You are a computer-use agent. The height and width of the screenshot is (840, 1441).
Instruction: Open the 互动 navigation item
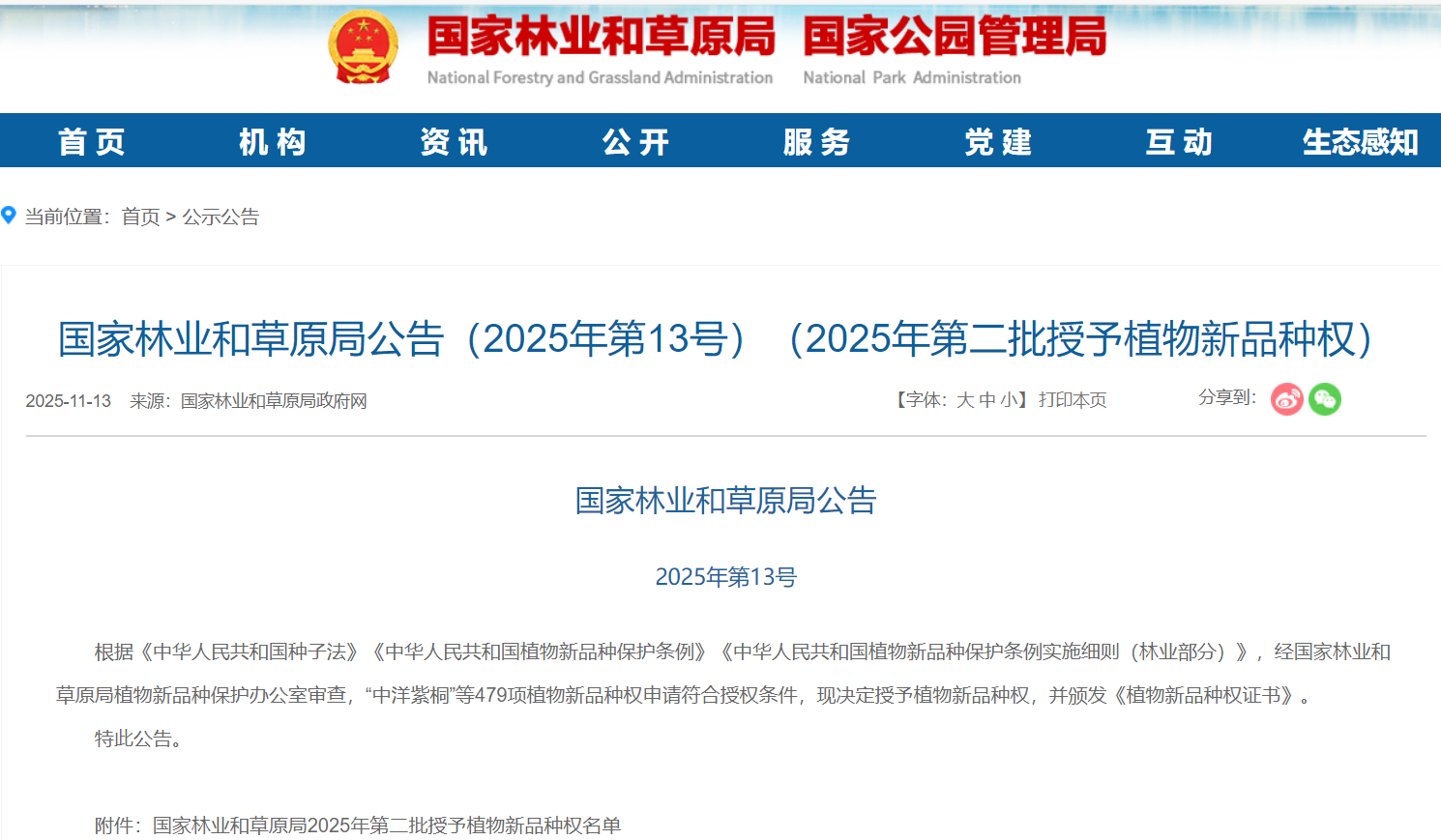tap(1179, 142)
